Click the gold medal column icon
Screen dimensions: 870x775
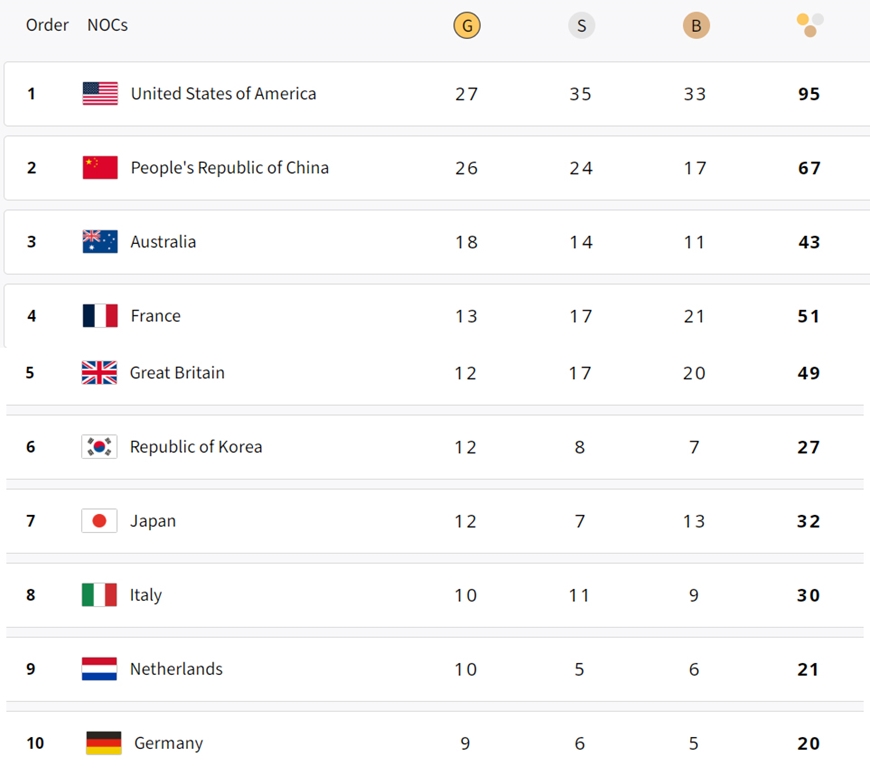pos(466,26)
